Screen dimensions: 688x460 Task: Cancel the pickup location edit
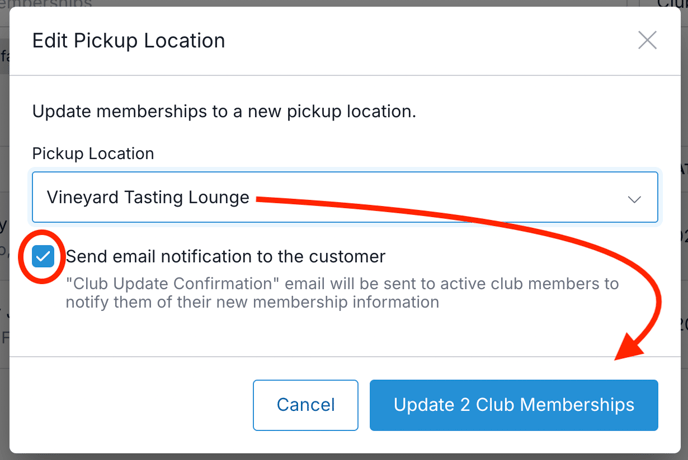pyautogui.click(x=305, y=405)
